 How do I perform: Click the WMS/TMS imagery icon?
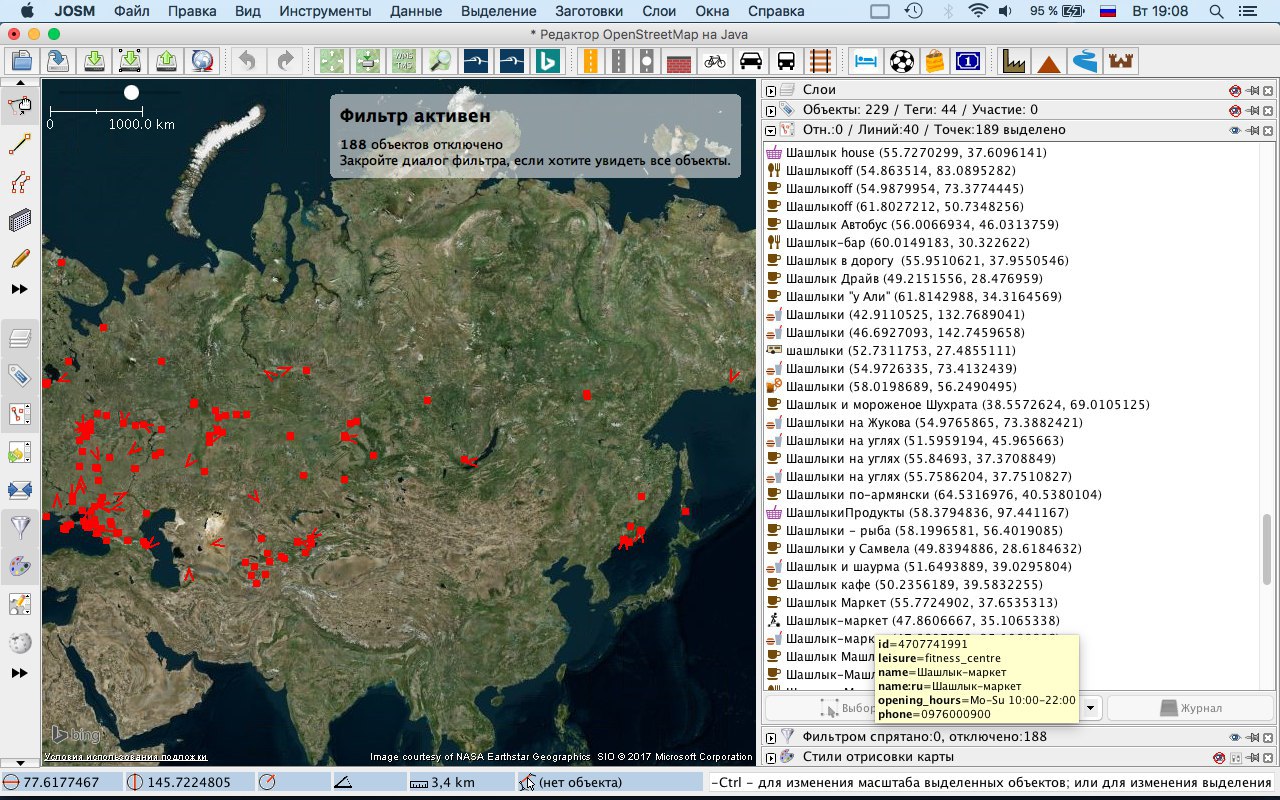(405, 61)
